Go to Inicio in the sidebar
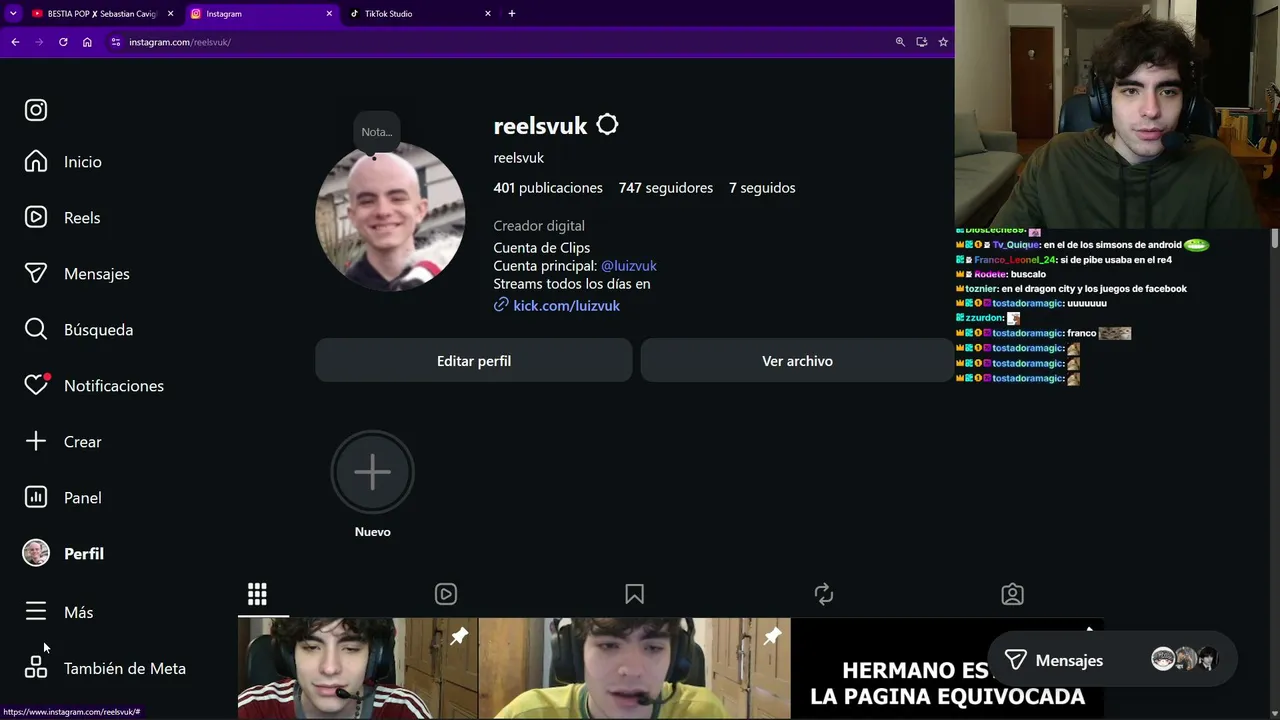This screenshot has width=1280, height=720. coord(64,162)
